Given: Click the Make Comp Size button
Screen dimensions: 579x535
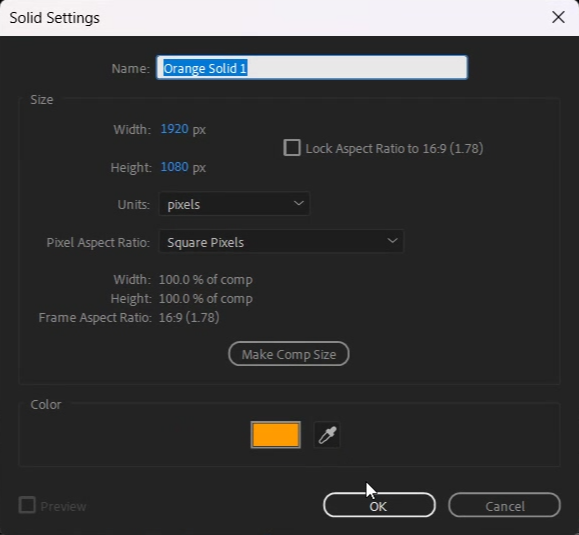Looking at the screenshot, I should (289, 354).
